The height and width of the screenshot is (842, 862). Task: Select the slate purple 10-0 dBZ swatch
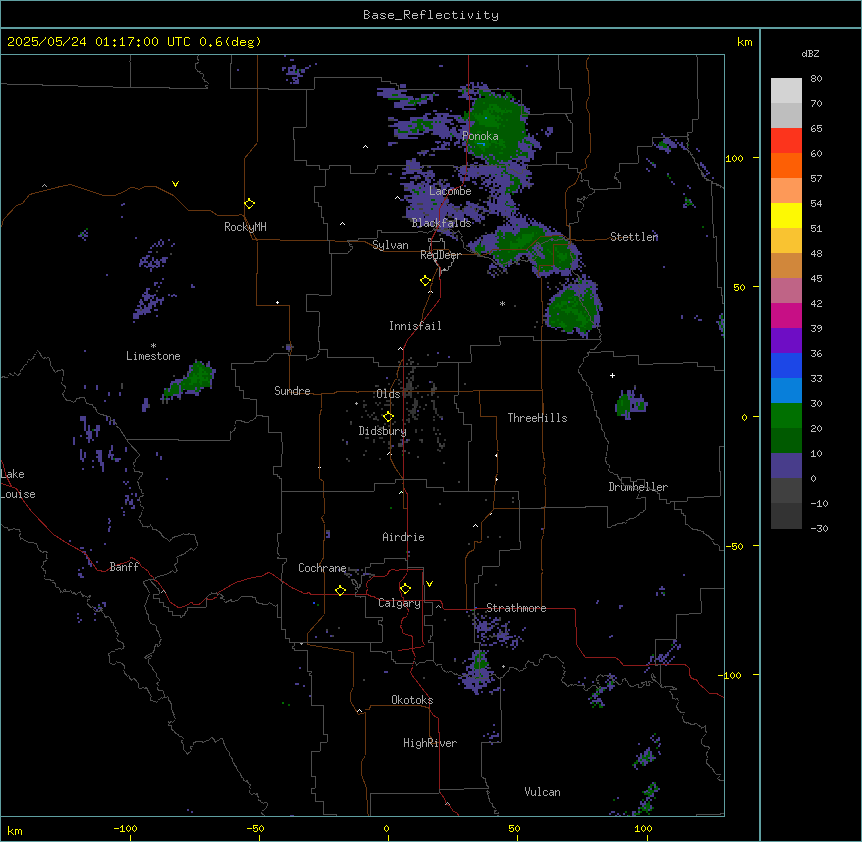(x=786, y=466)
